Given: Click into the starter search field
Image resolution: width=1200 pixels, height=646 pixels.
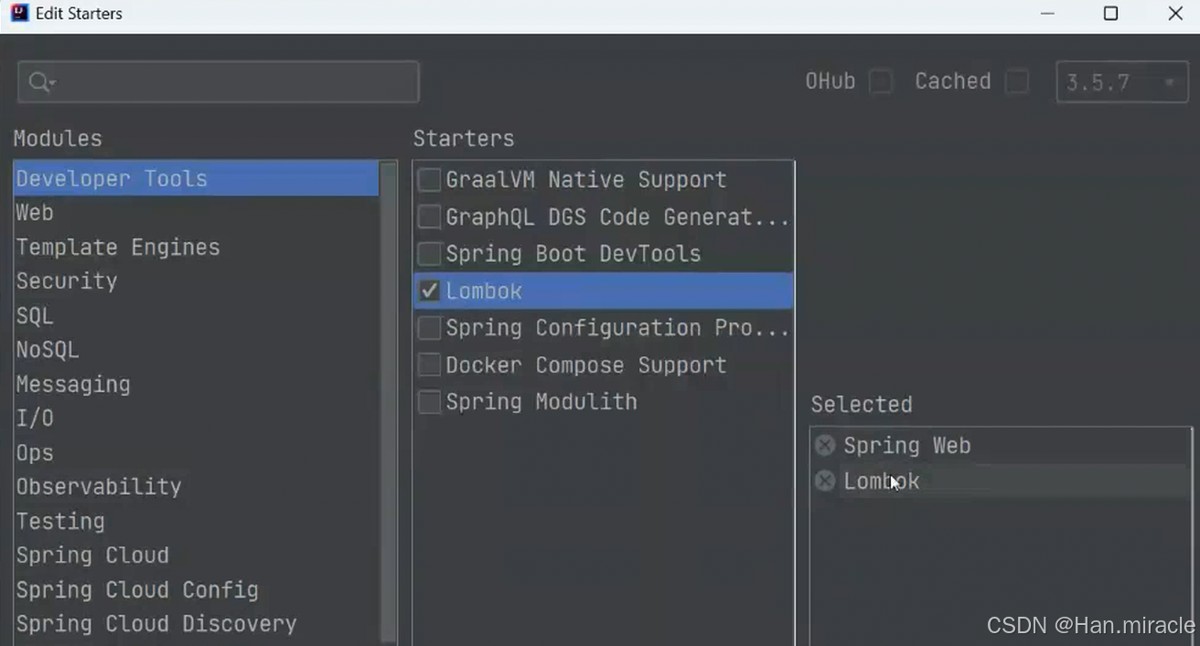Looking at the screenshot, I should (230, 83).
